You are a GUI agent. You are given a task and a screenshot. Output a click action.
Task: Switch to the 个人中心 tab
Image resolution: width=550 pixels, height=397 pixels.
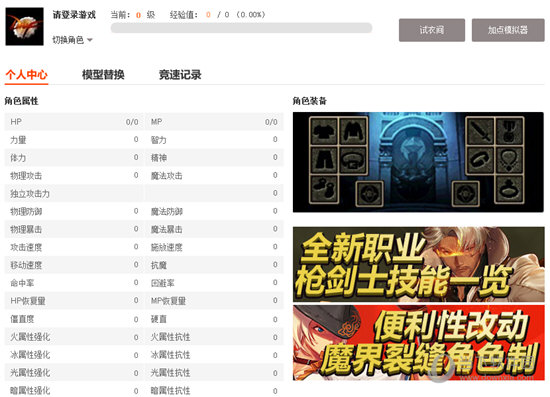click(26, 75)
